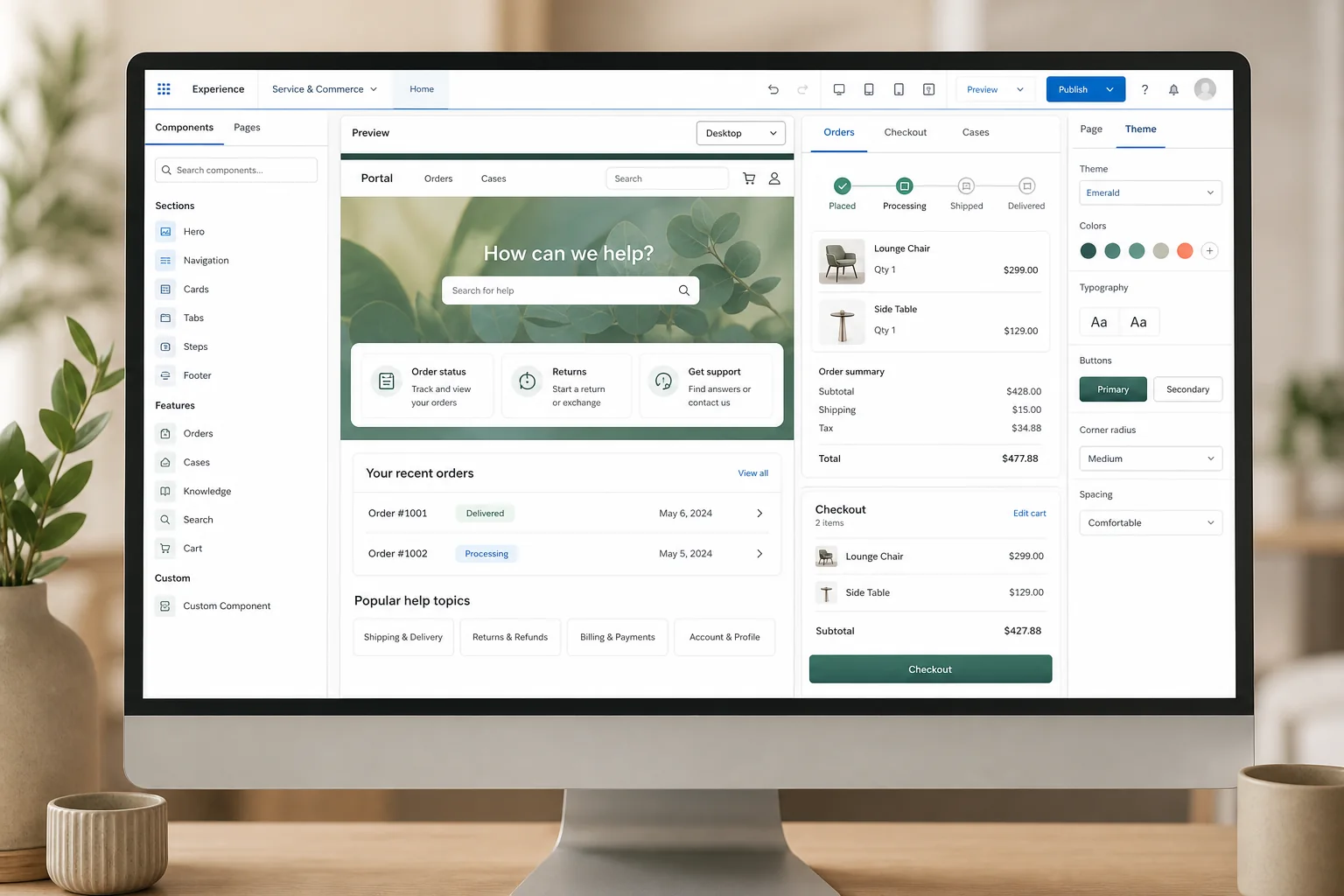Switch to the Page settings tab
Viewport: 1344px width, 896px height.
(x=1091, y=129)
